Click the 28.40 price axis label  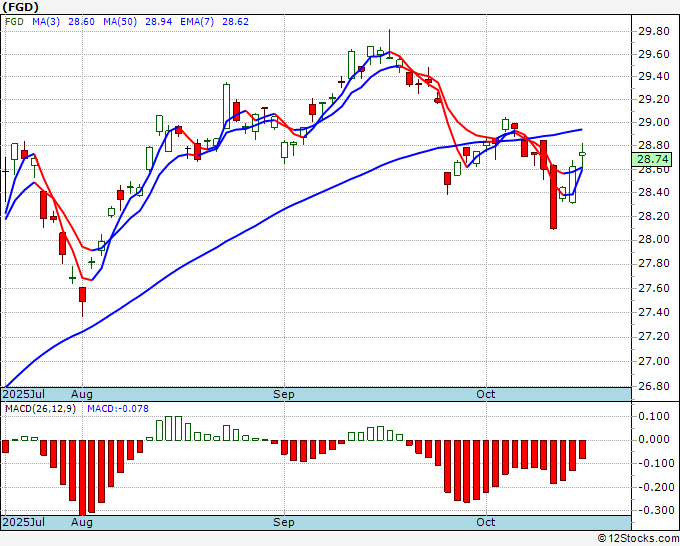[654, 192]
